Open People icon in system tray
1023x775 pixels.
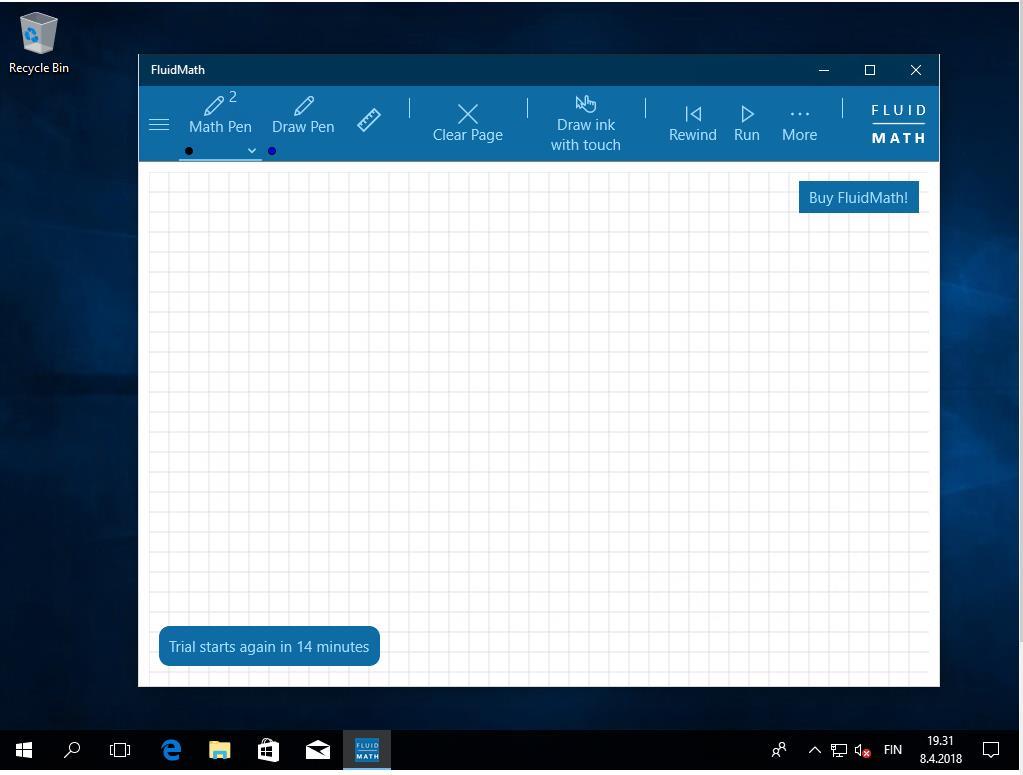click(x=779, y=750)
